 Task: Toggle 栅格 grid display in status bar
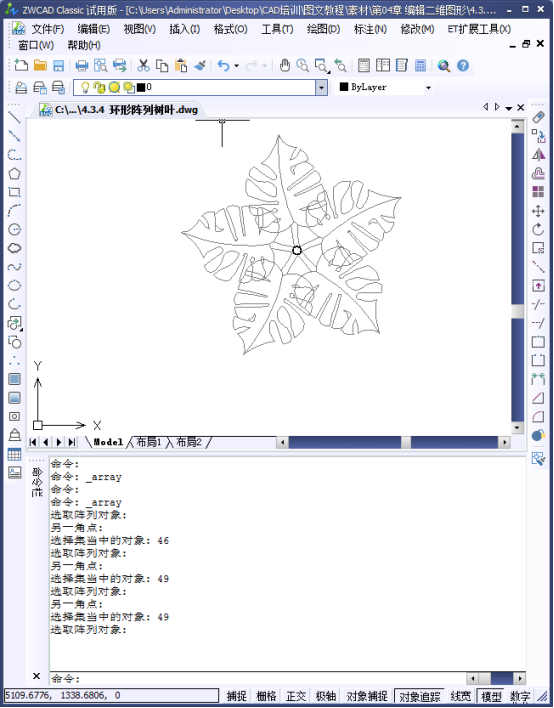(266, 696)
